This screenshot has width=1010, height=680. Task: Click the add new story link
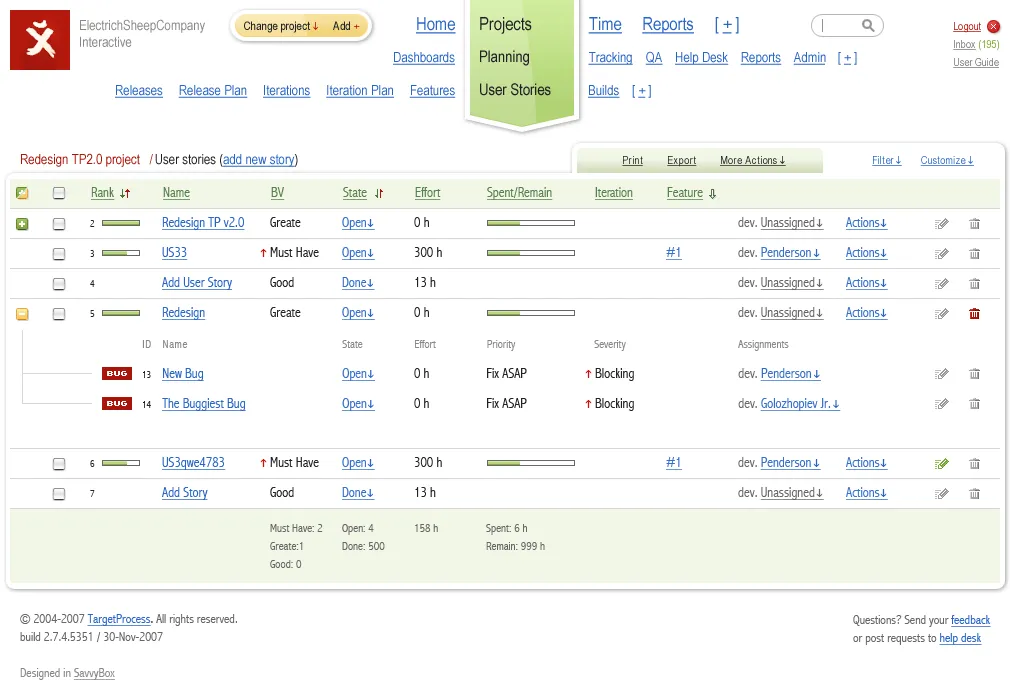pyautogui.click(x=259, y=160)
